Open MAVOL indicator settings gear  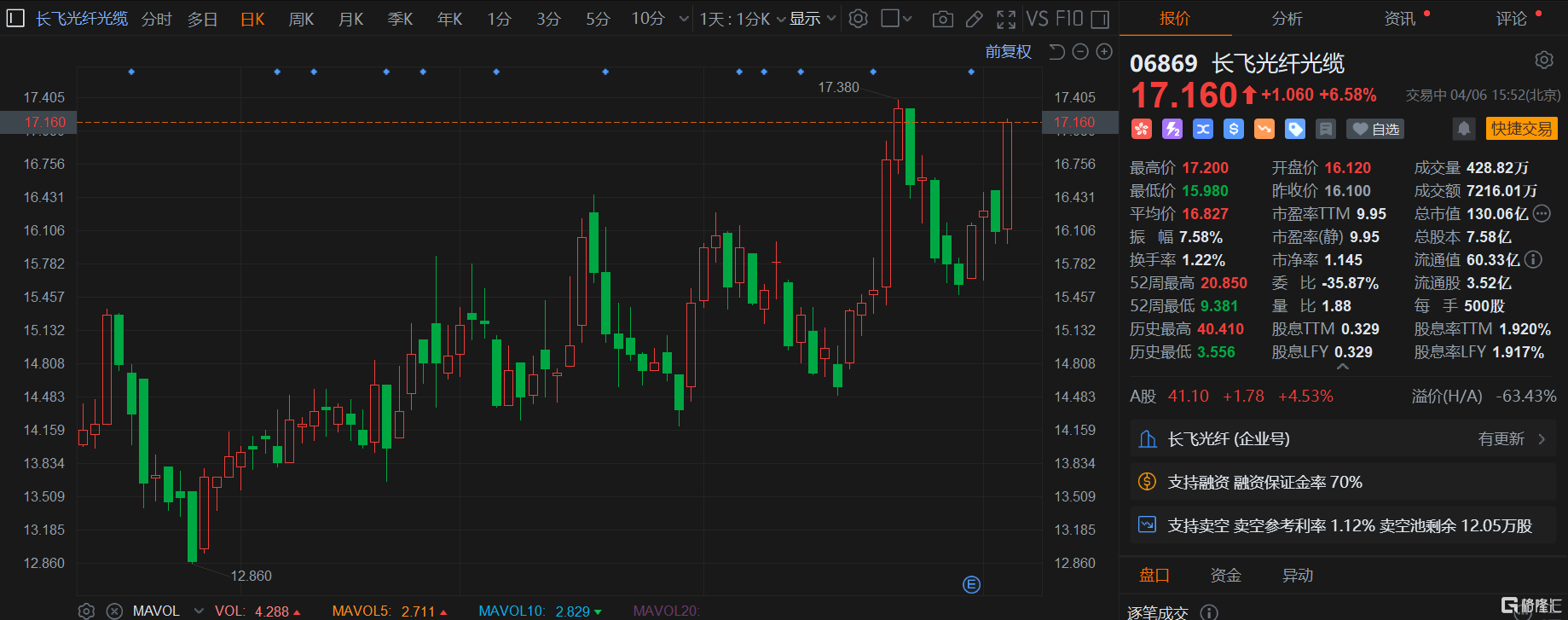click(86, 611)
